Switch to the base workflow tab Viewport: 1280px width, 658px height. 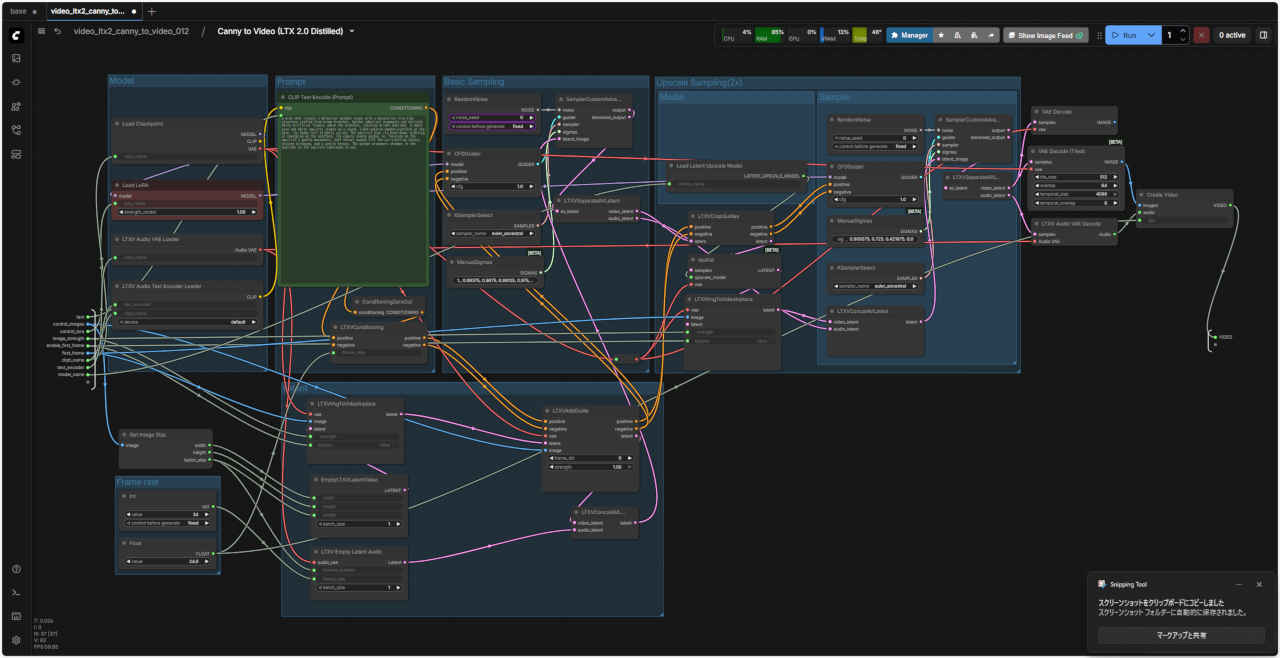coord(18,11)
